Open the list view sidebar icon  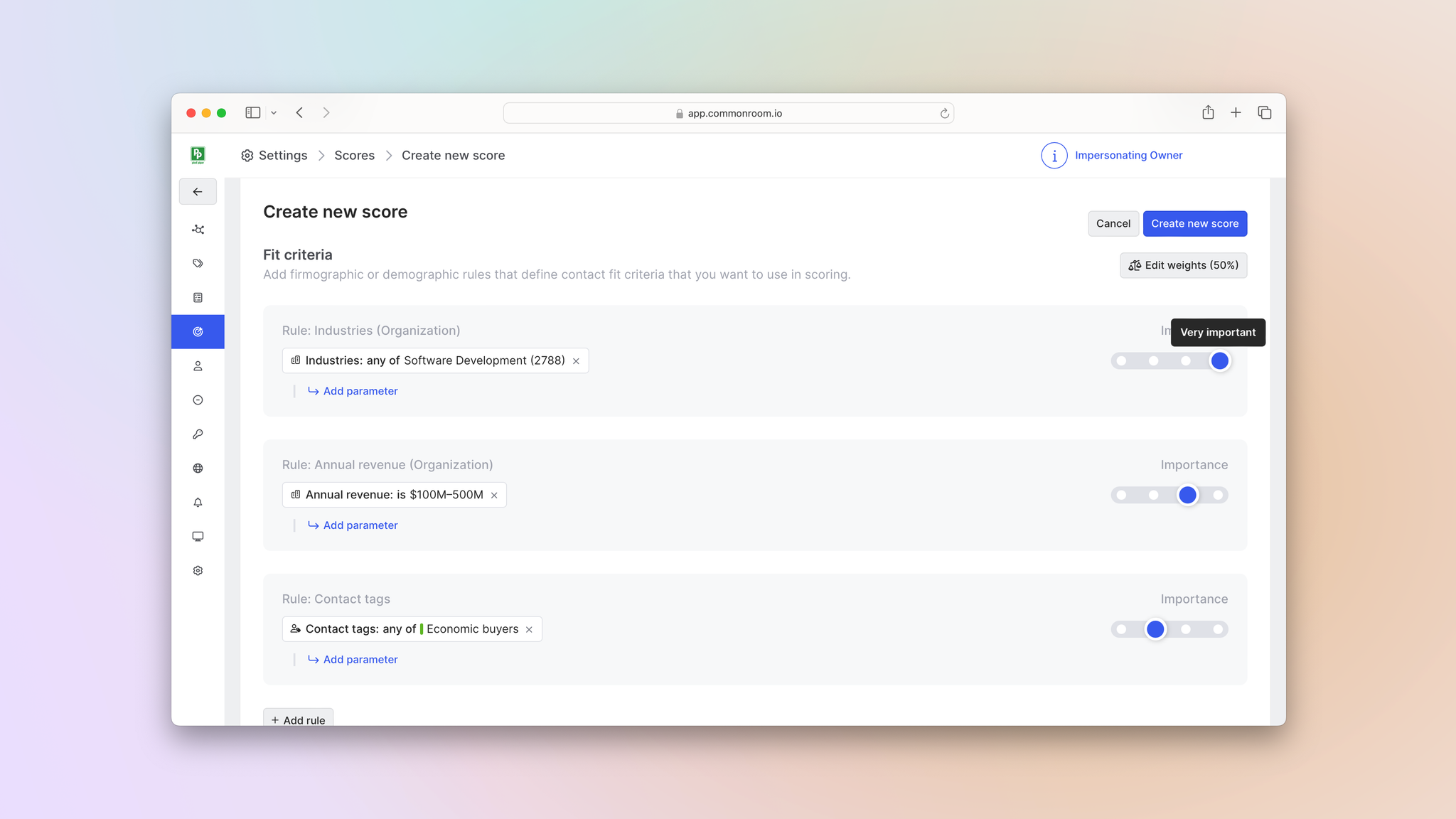click(x=198, y=298)
